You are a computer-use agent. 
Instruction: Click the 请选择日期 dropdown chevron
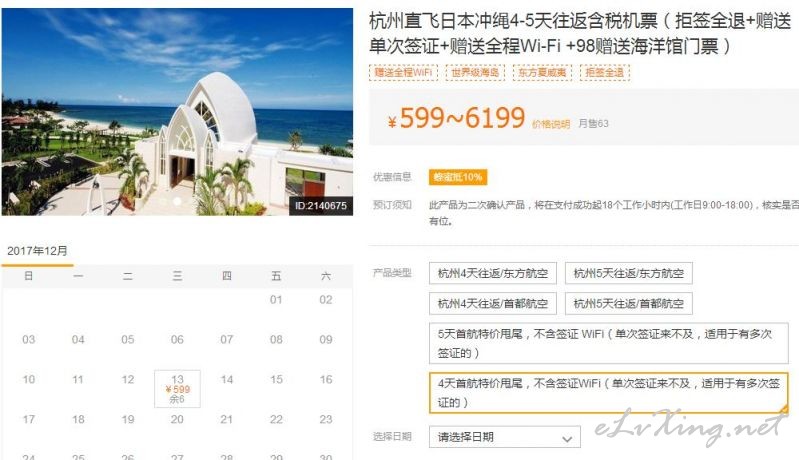tap(567, 438)
